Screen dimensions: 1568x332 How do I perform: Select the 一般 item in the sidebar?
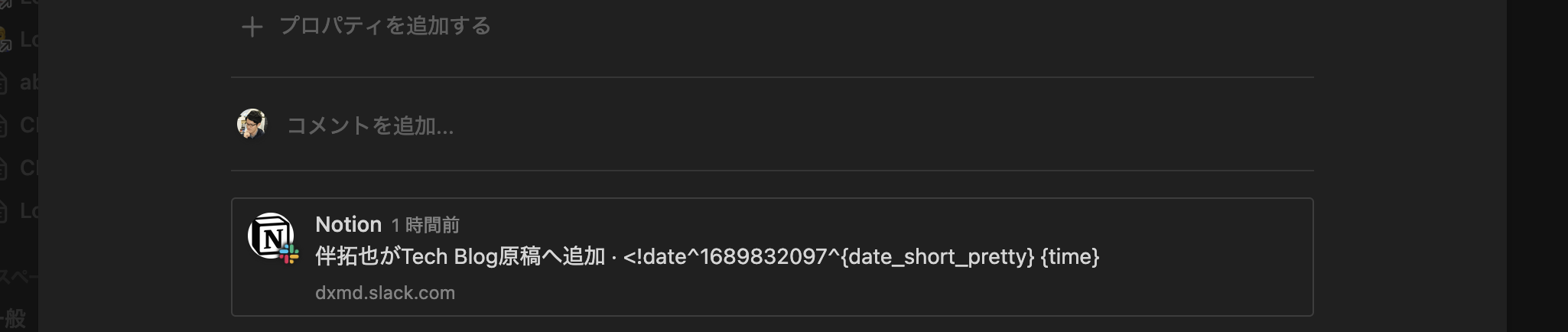[x=14, y=318]
